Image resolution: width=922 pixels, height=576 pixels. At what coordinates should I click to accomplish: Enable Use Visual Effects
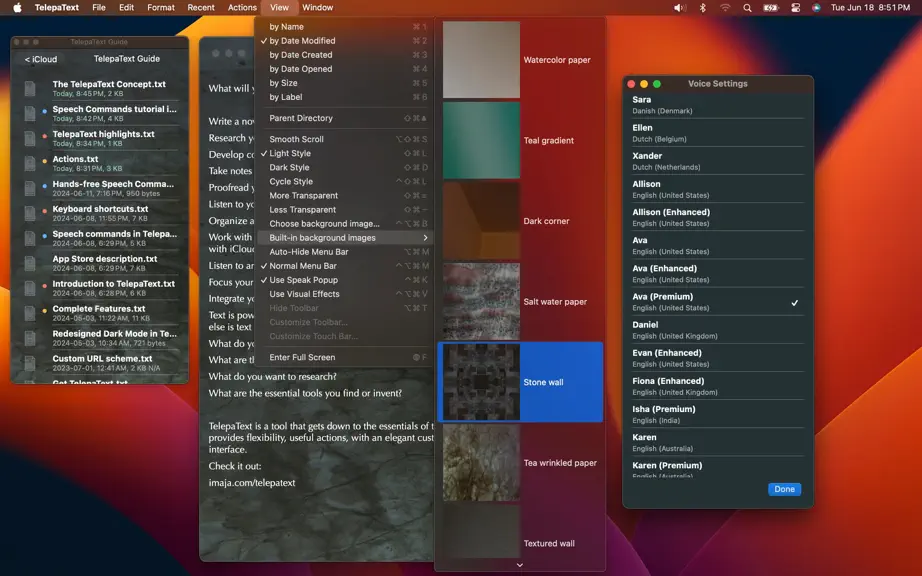pos(344,294)
